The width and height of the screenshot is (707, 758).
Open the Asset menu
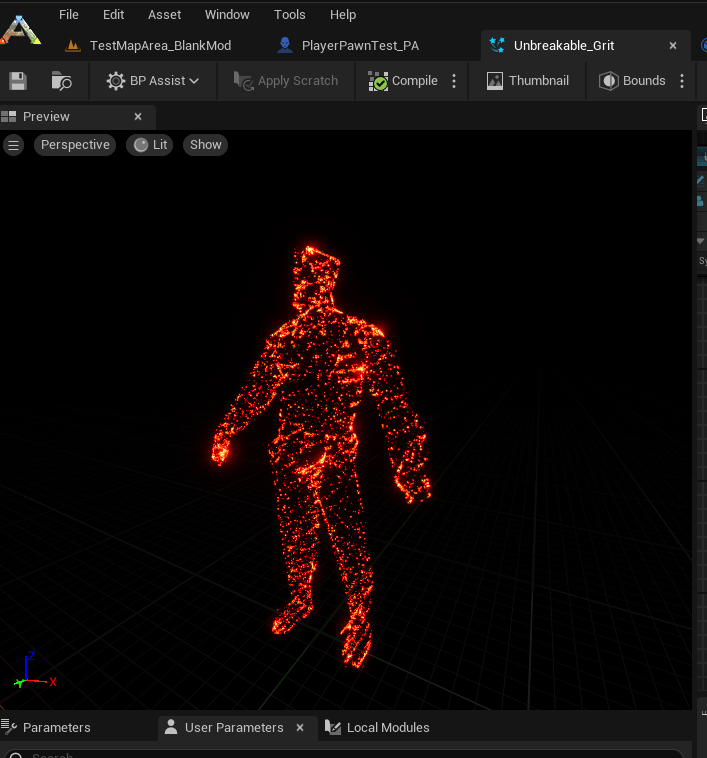(x=165, y=15)
